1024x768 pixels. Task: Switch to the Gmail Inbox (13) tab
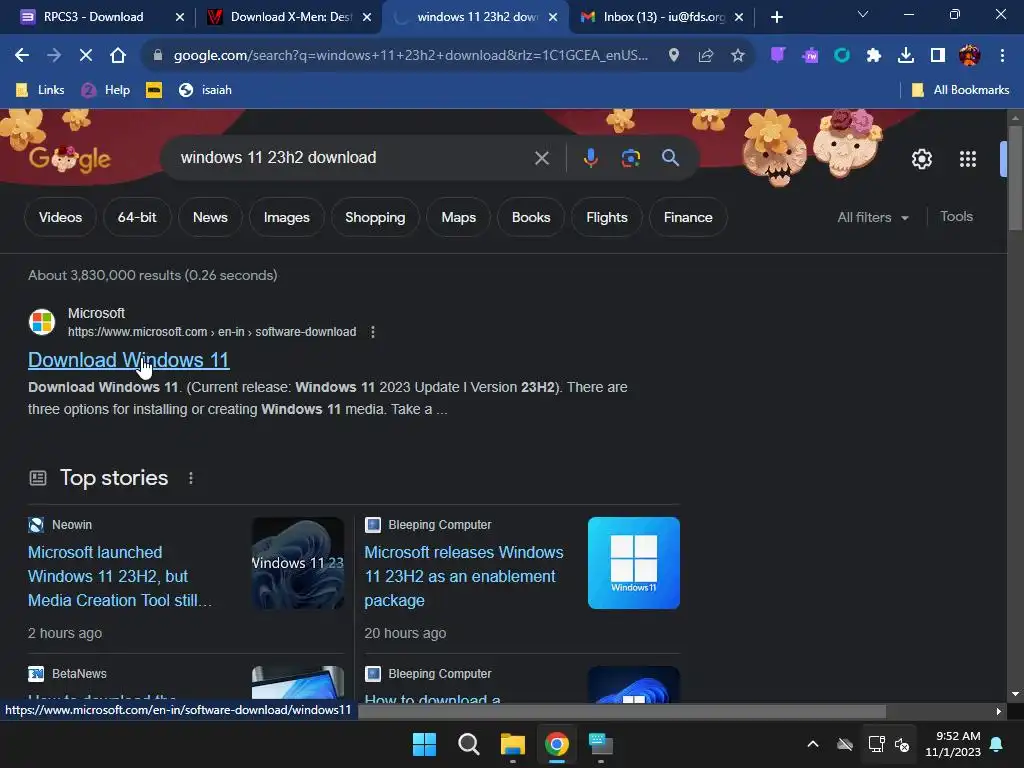point(660,17)
